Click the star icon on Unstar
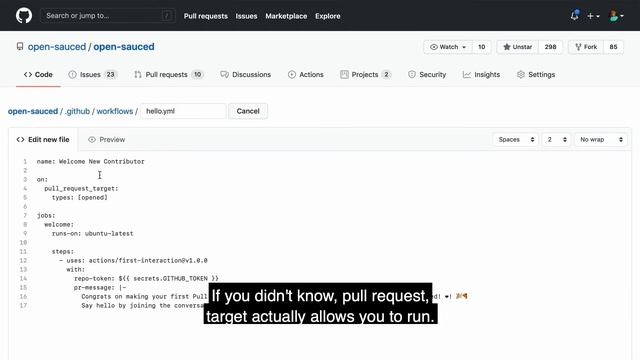This screenshot has height=360, width=640. 507,47
